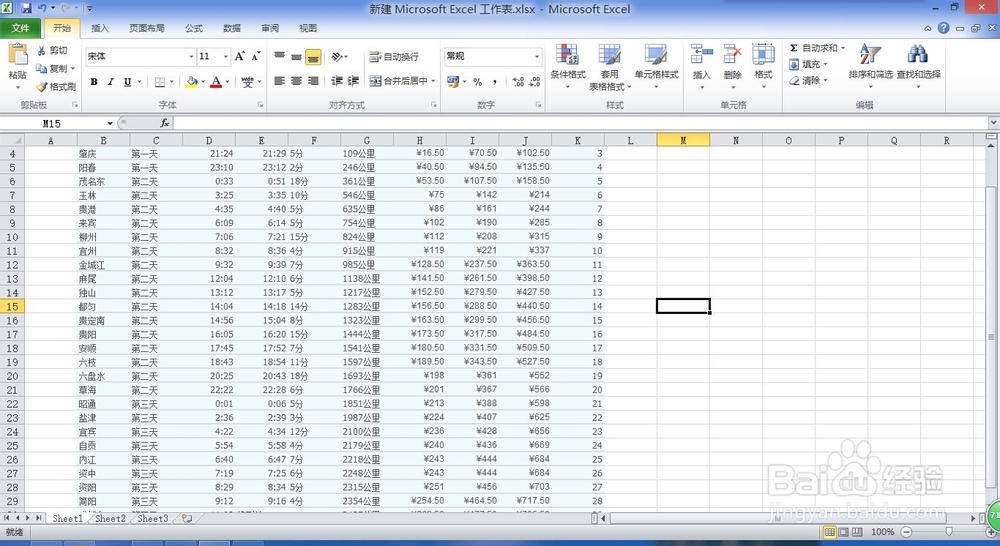Center text horizontally
Image resolution: width=1000 pixels, height=546 pixels.
point(296,81)
